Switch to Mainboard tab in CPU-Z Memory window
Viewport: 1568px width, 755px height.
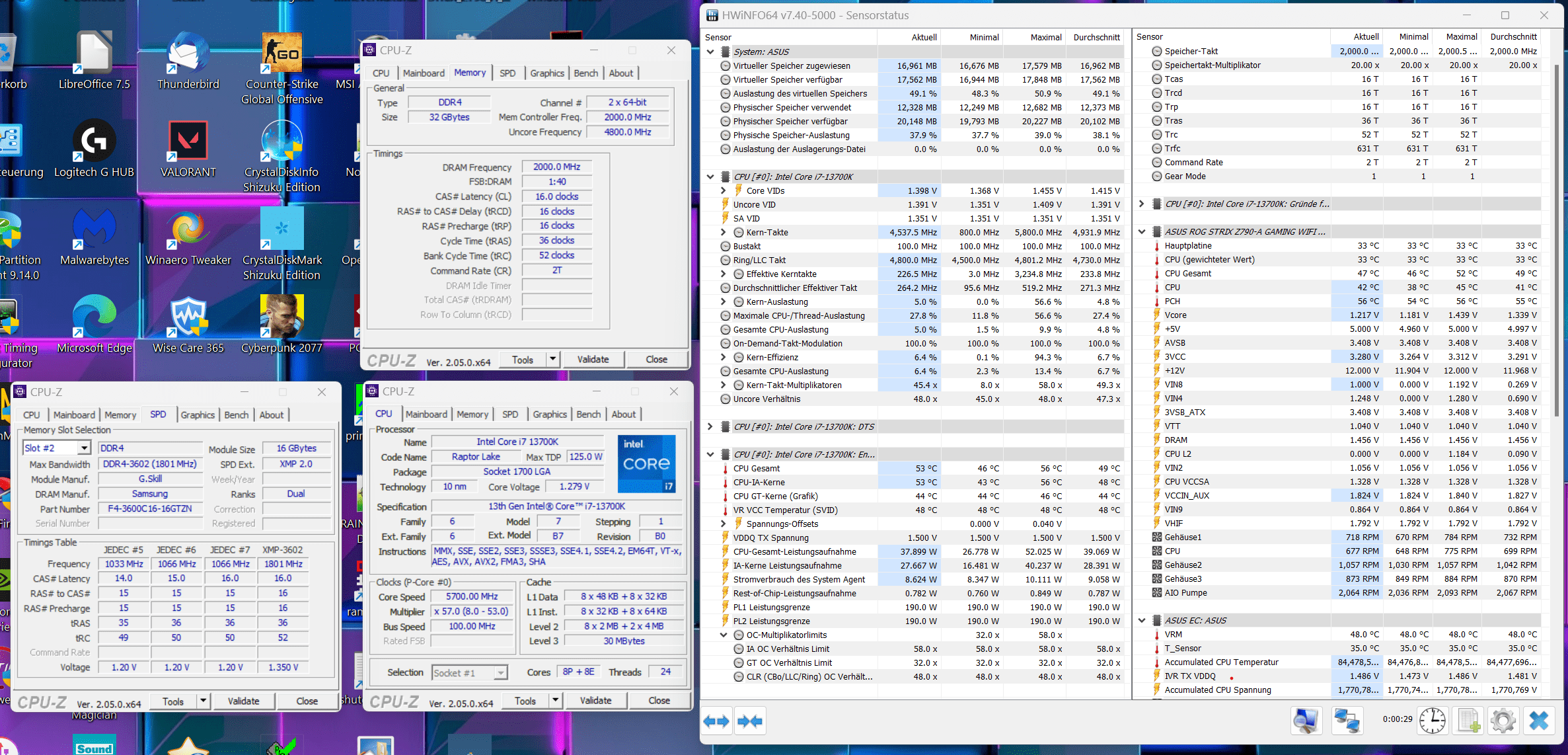click(x=424, y=73)
